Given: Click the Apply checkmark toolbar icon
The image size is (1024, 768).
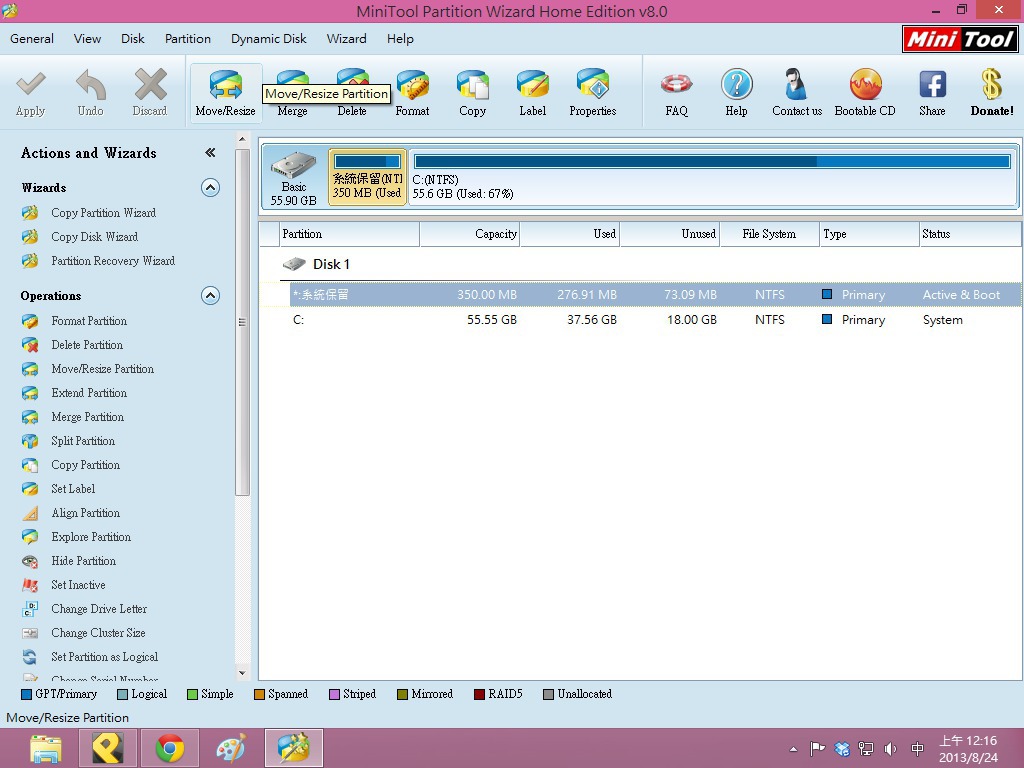Looking at the screenshot, I should coord(30,85).
